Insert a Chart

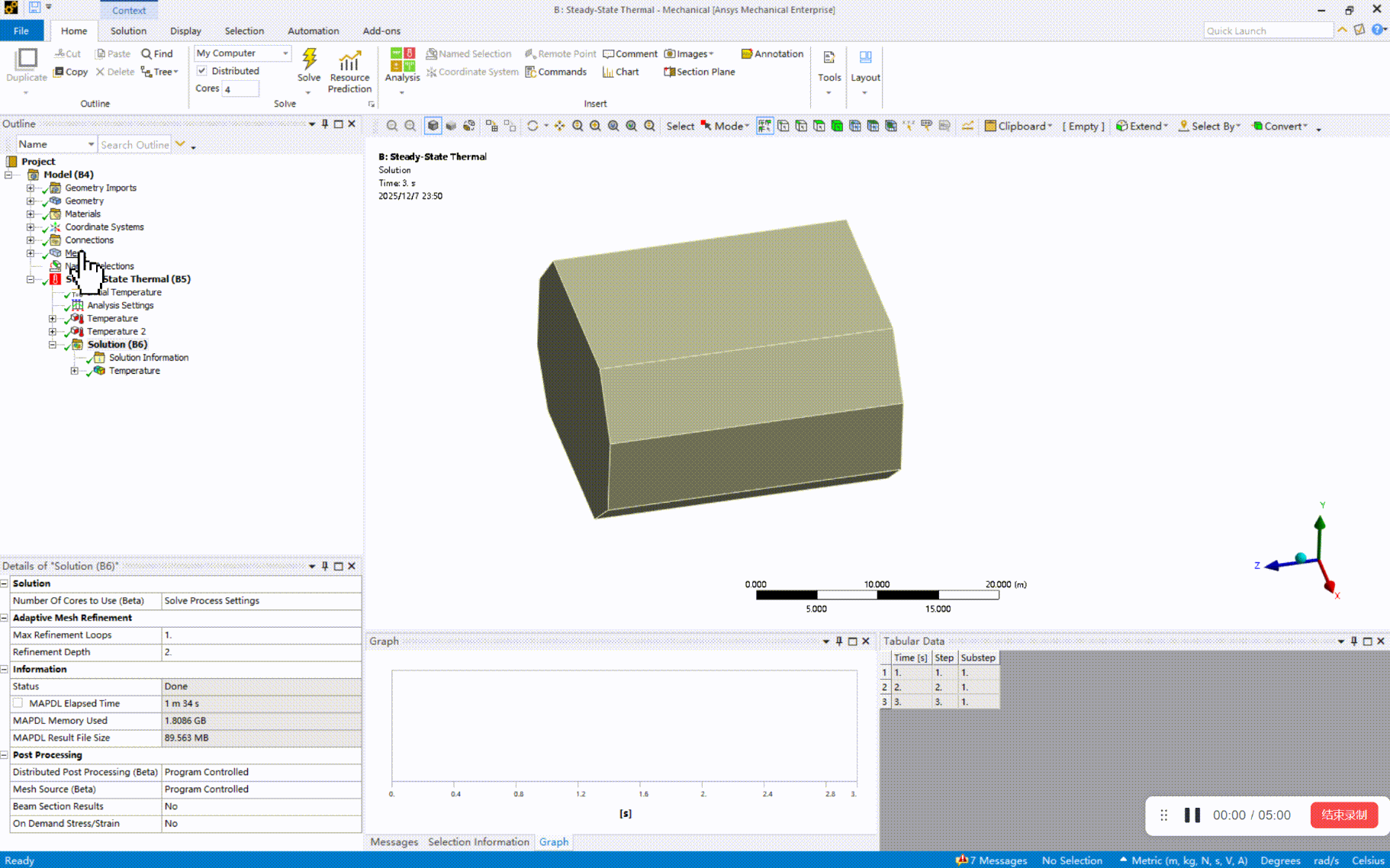(620, 72)
